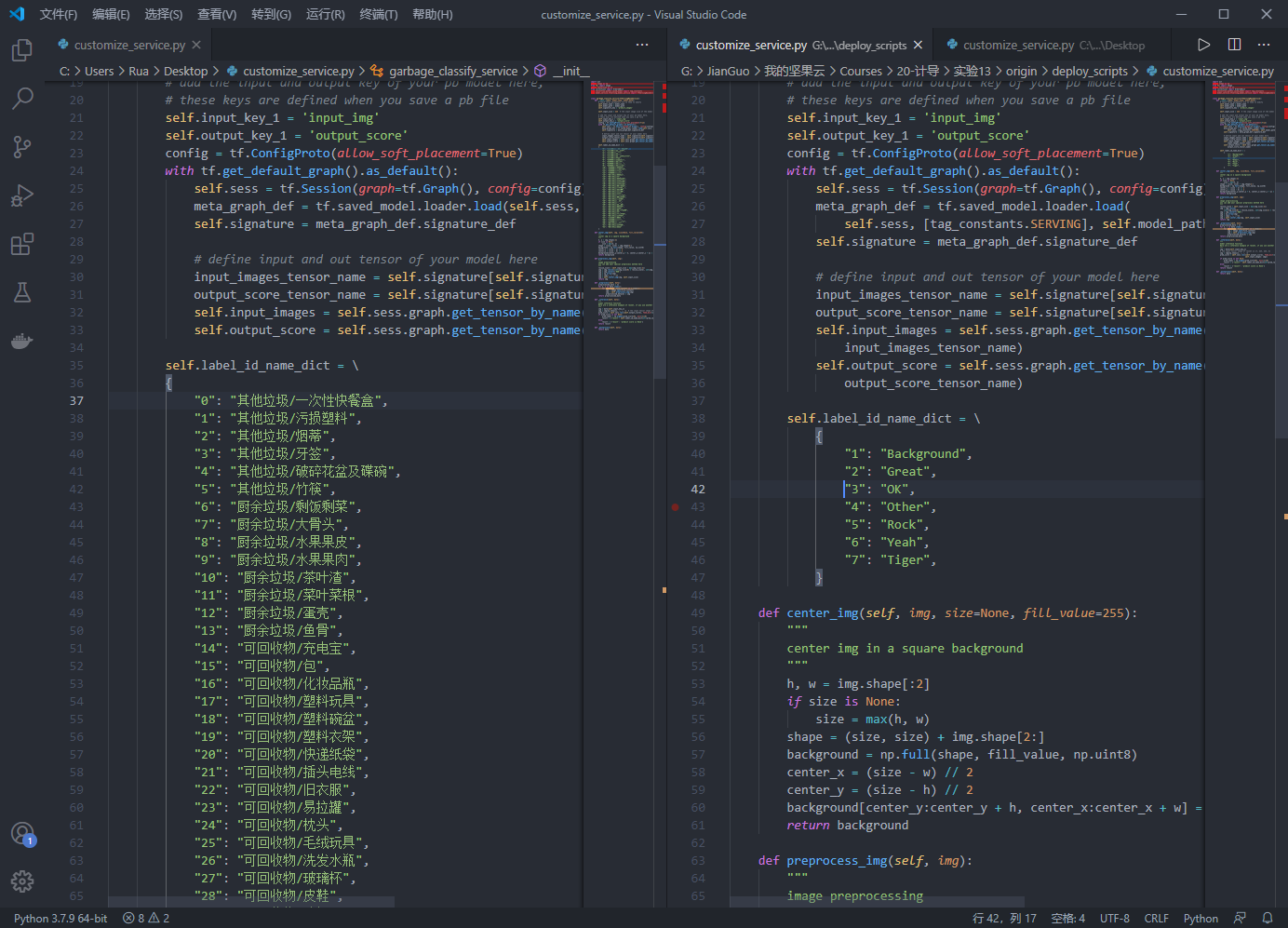1288x928 pixels.
Task: Expand the Rua breadcrumb
Action: [x=139, y=71]
